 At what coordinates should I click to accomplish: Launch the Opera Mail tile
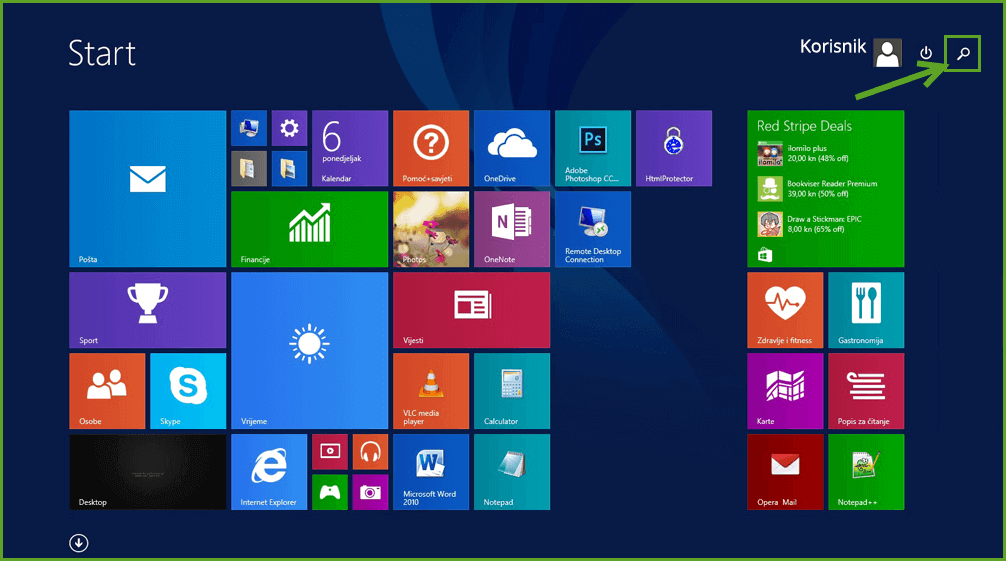785,472
